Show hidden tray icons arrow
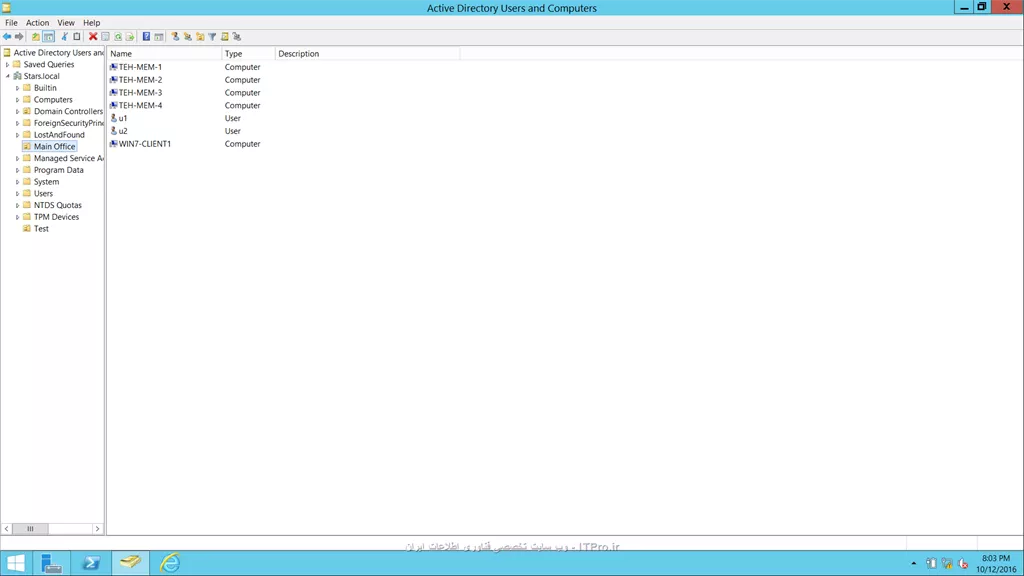The width and height of the screenshot is (1024, 576). pos(914,563)
